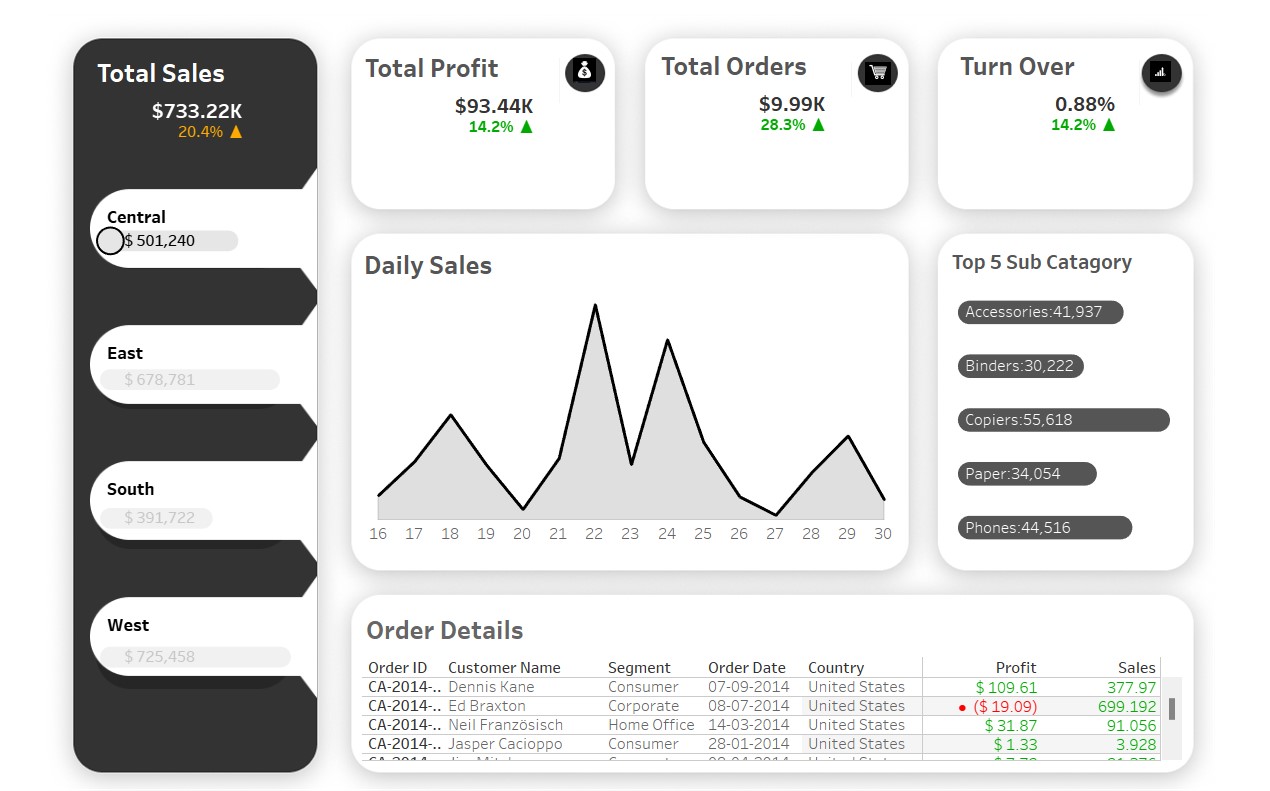Image resolution: width=1270 pixels, height=791 pixels.
Task: Select the Accessories sub-category bar
Action: pos(1040,312)
